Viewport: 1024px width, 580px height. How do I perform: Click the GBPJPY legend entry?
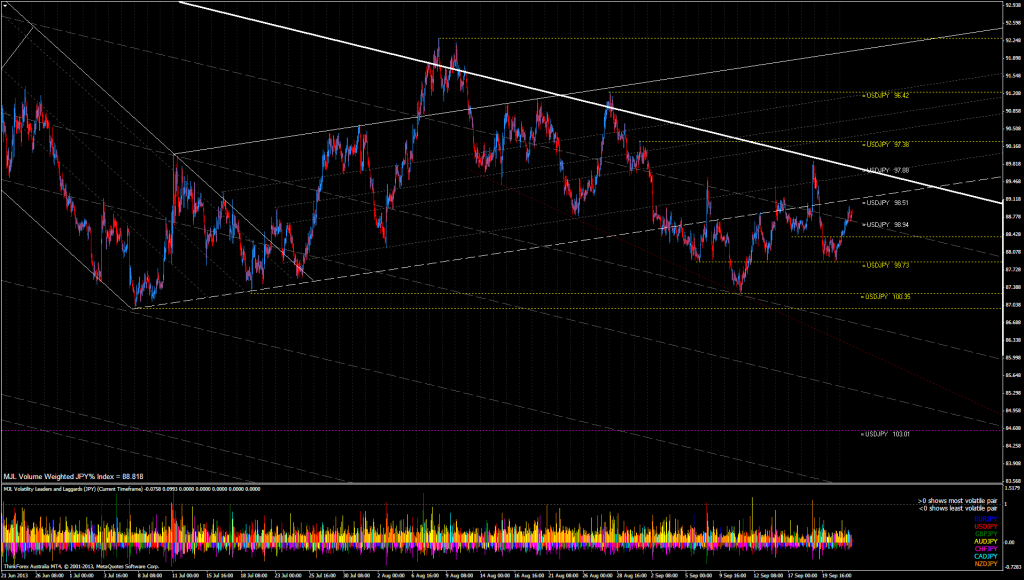click(985, 534)
